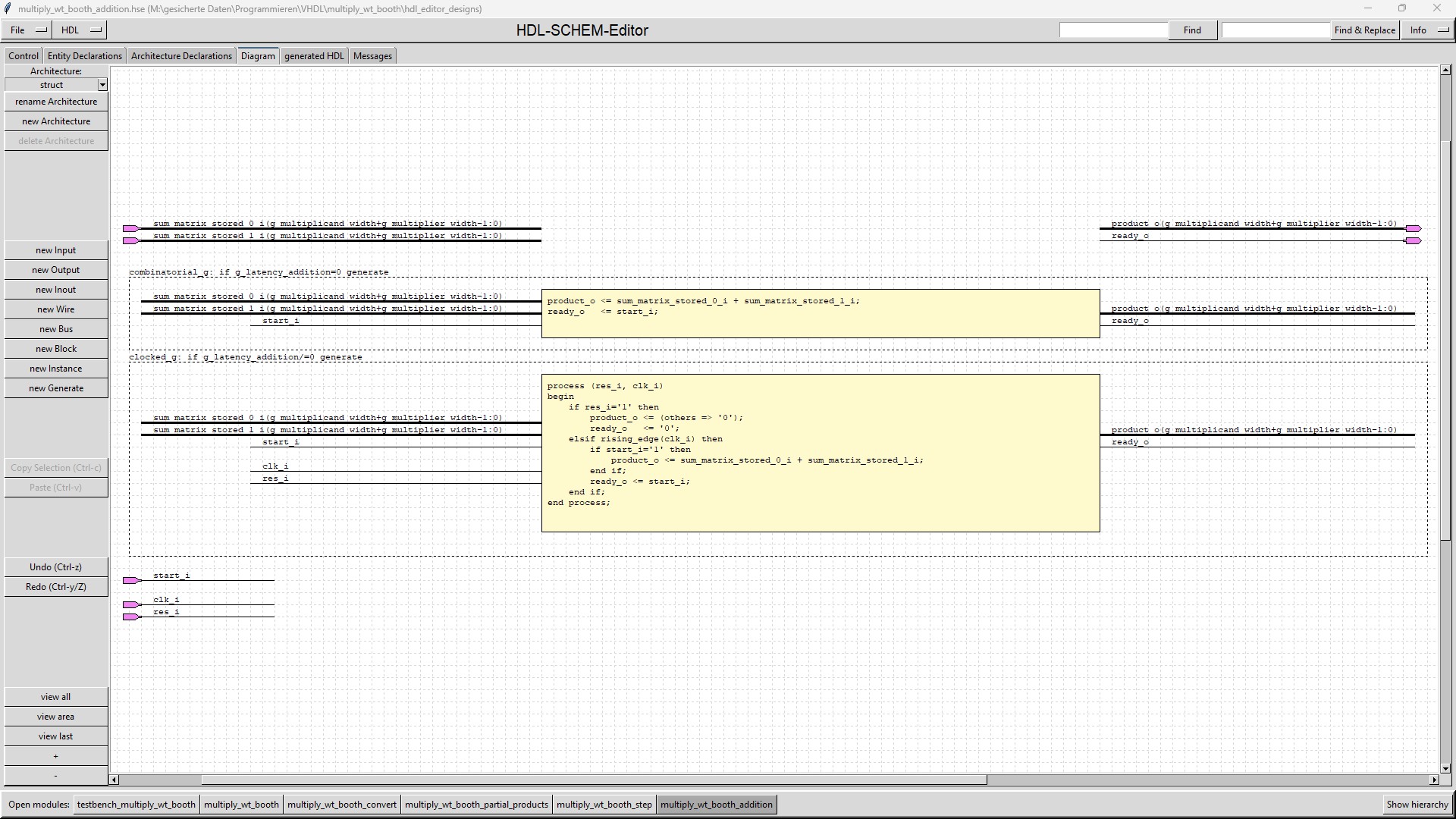Click the pink clk_i input port symbol
The width and height of the screenshot is (1456, 819).
(130, 605)
